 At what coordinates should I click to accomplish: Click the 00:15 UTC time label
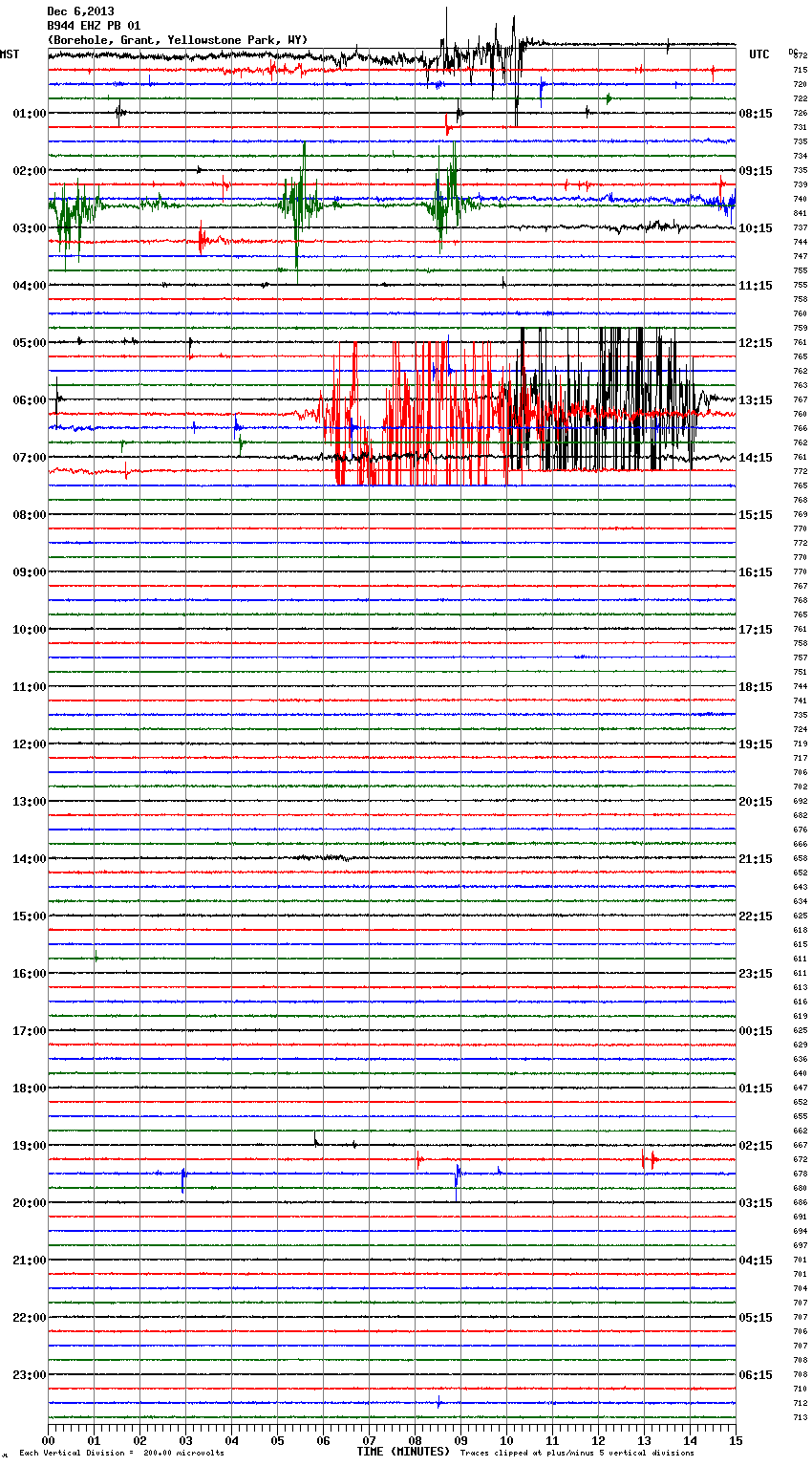[756, 1031]
